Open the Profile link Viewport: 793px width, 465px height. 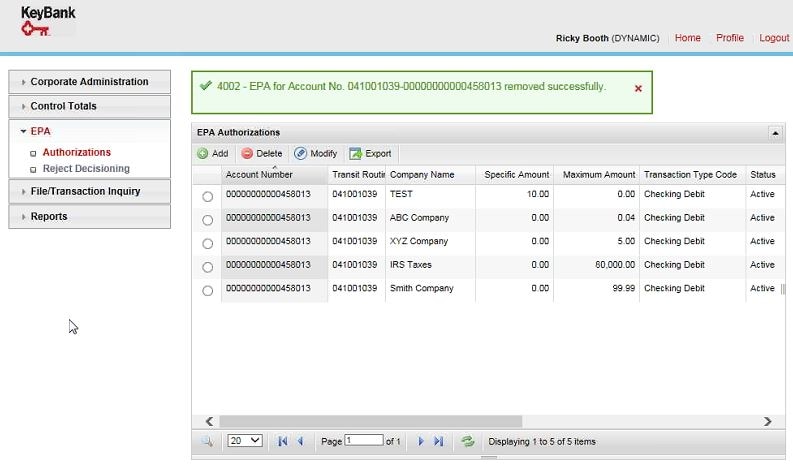point(729,38)
